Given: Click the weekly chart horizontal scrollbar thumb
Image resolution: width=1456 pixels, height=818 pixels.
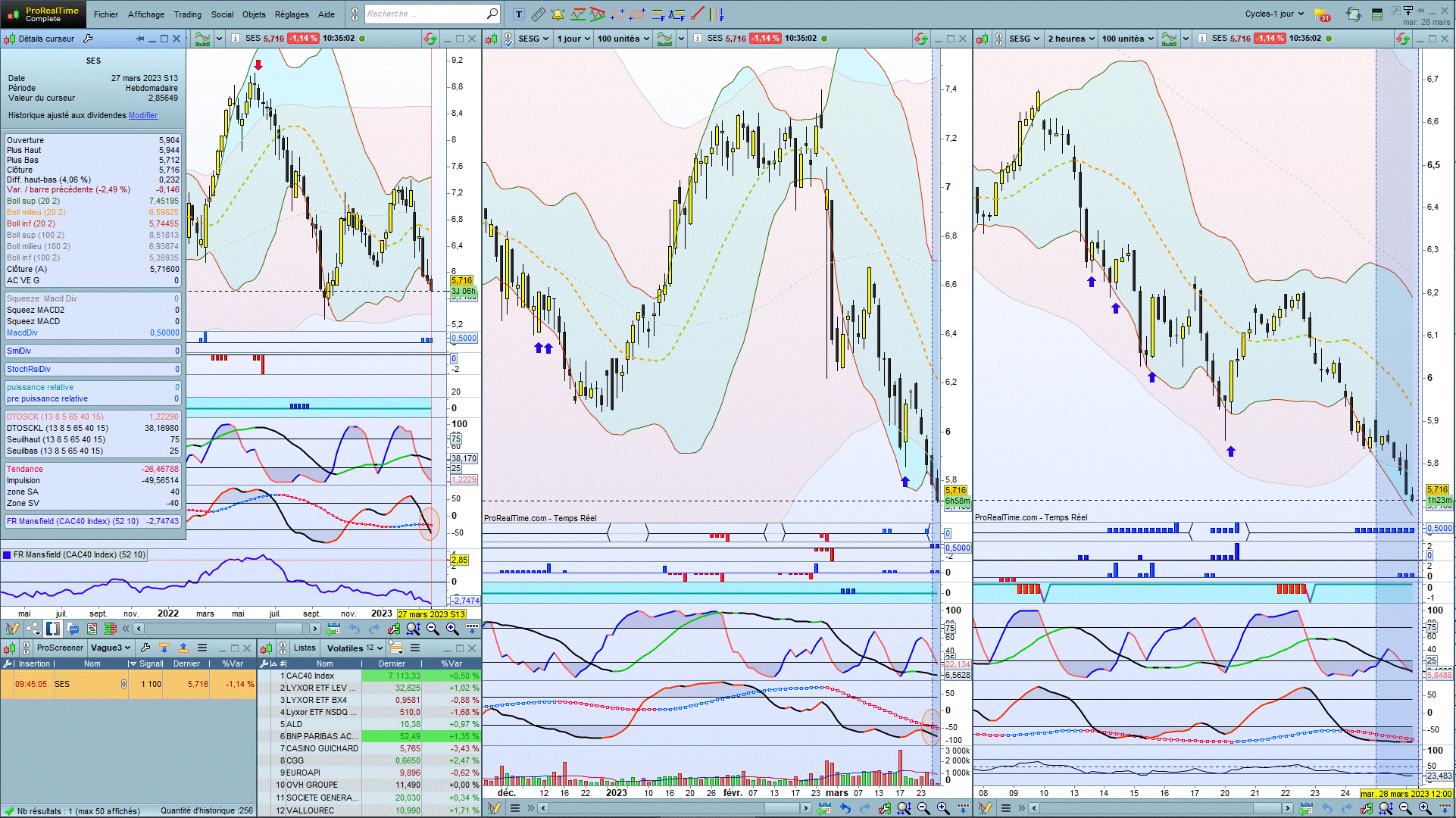Looking at the screenshot, I should 288,629.
